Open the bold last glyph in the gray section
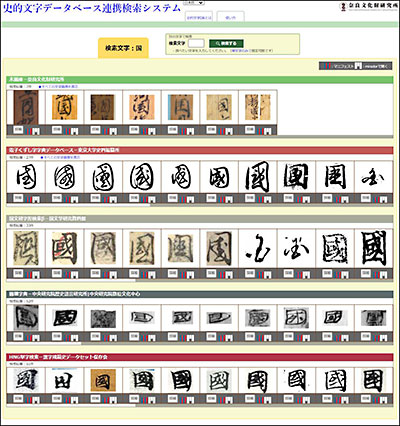The image size is (400, 426). [x=374, y=248]
